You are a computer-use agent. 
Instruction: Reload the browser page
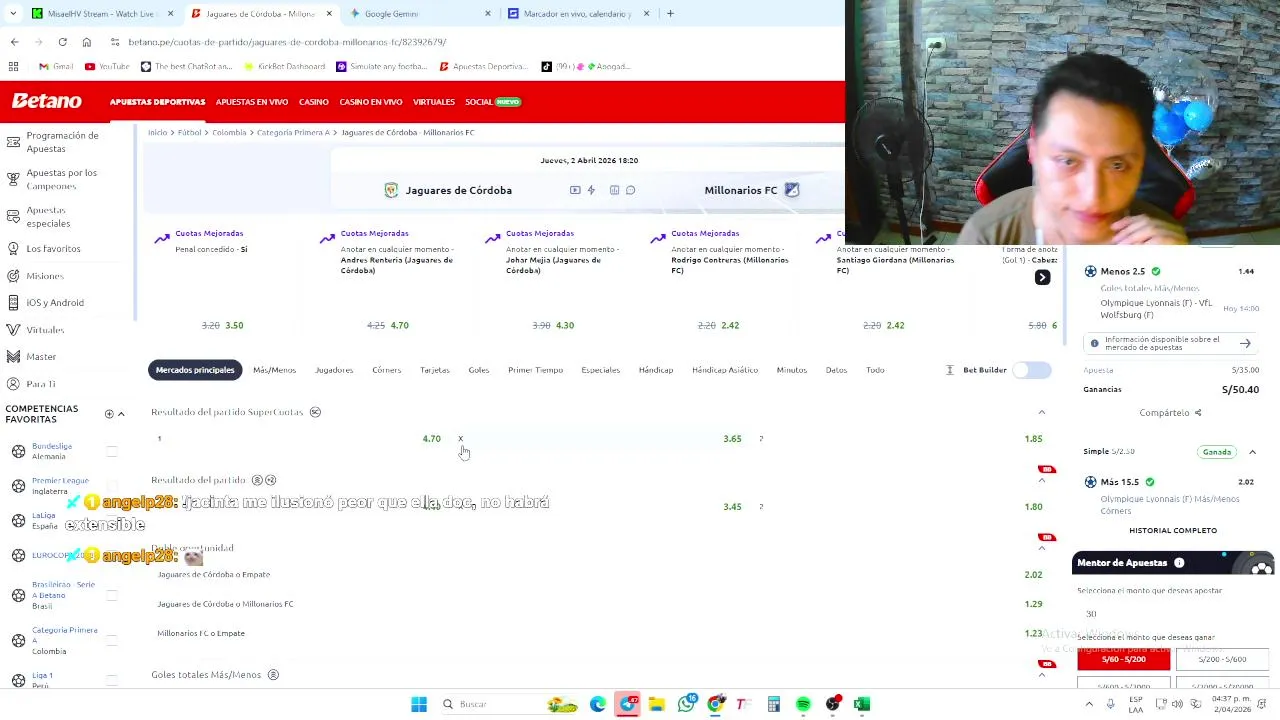tap(62, 42)
